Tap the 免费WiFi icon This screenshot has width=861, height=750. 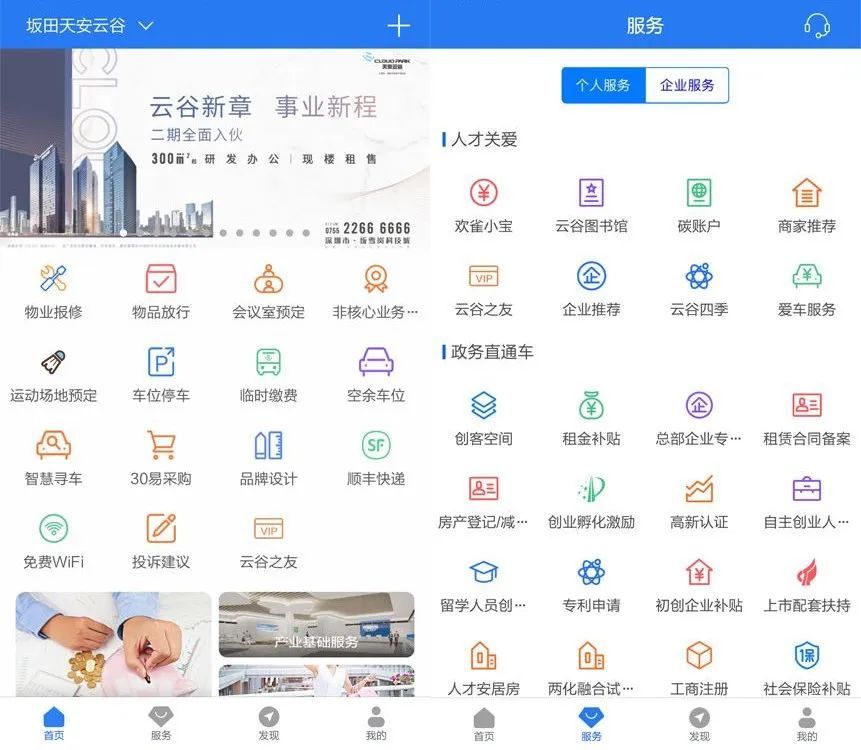pyautogui.click(x=53, y=528)
